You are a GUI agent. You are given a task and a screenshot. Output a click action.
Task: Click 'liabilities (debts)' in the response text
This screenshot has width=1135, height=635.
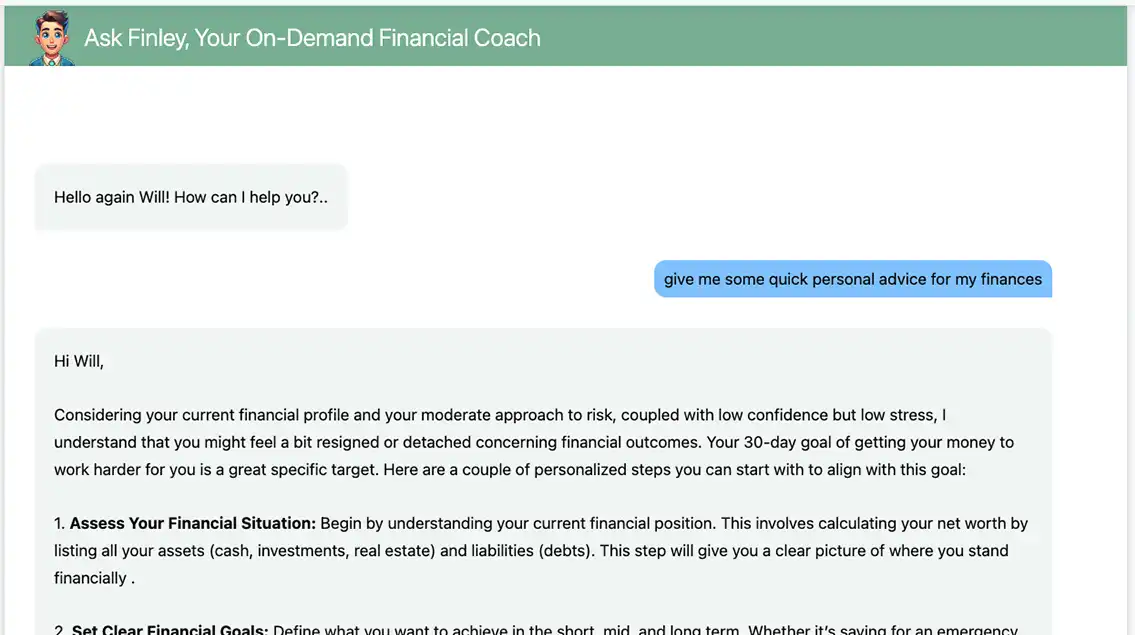click(x=531, y=551)
